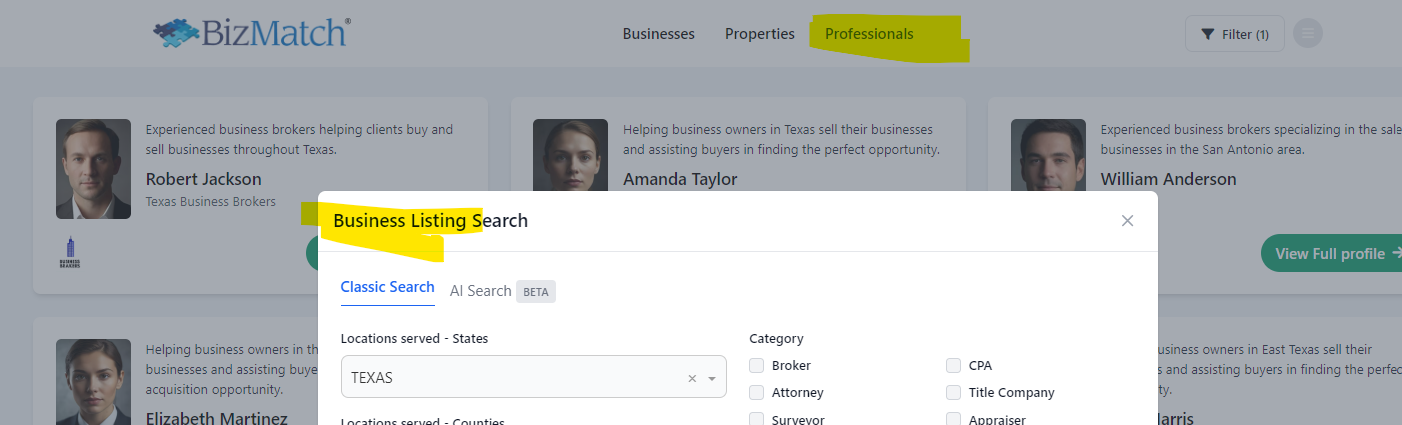This screenshot has height=425, width=1402.
Task: Go to the Businesses menu item
Action: click(x=658, y=34)
